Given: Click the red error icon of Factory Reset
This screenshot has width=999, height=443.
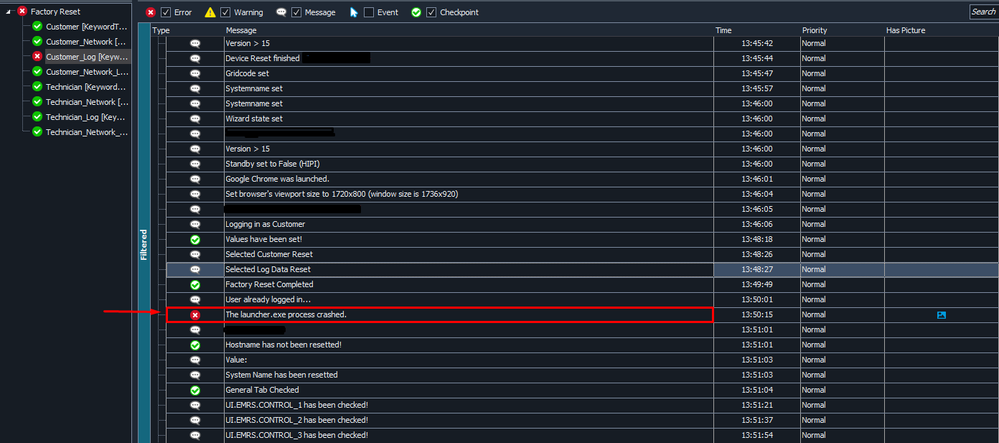Looking at the screenshot, I should click(22, 11).
